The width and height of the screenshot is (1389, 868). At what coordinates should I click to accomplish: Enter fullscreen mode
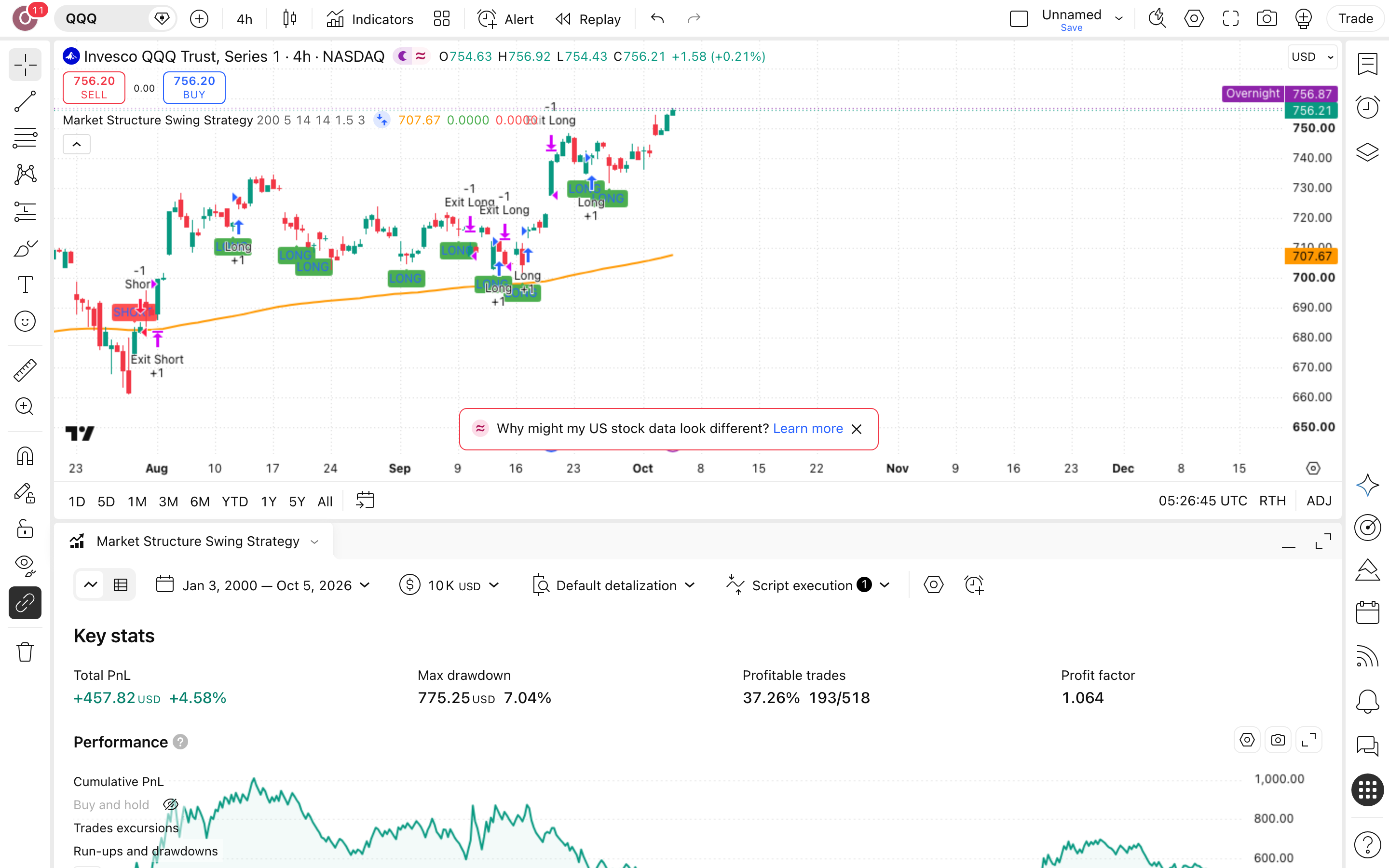[1231, 19]
